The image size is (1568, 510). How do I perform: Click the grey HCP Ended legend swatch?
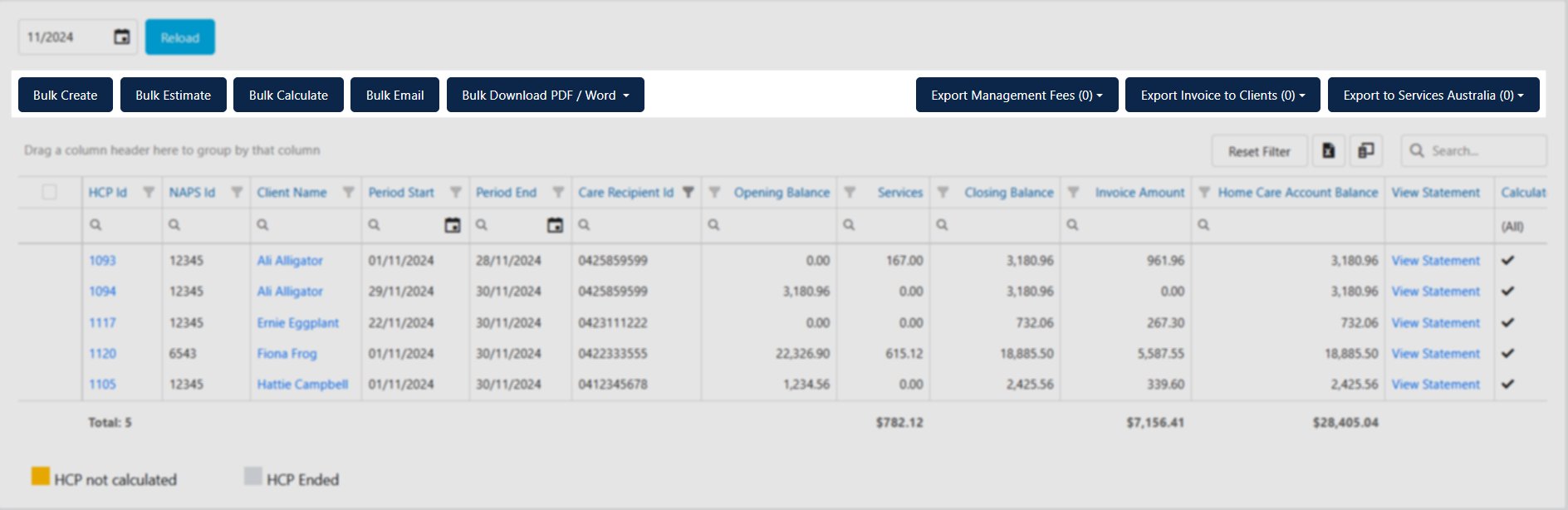tap(252, 476)
